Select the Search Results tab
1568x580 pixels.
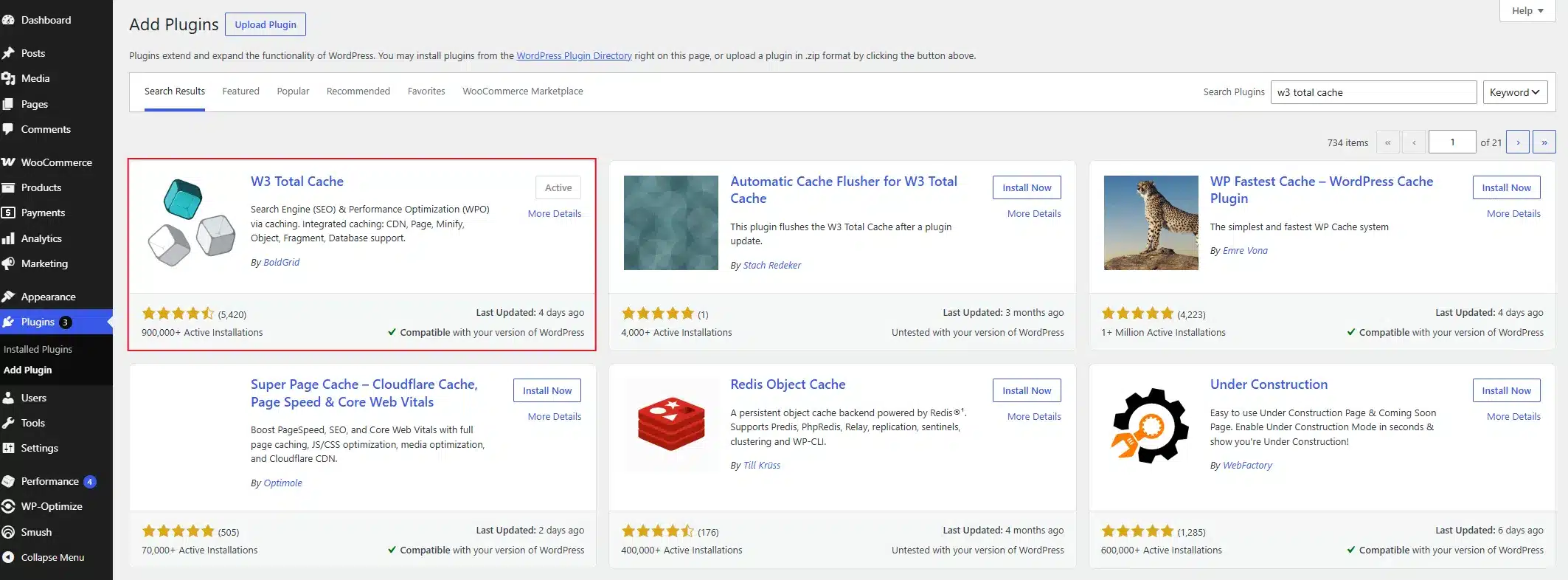175,92
